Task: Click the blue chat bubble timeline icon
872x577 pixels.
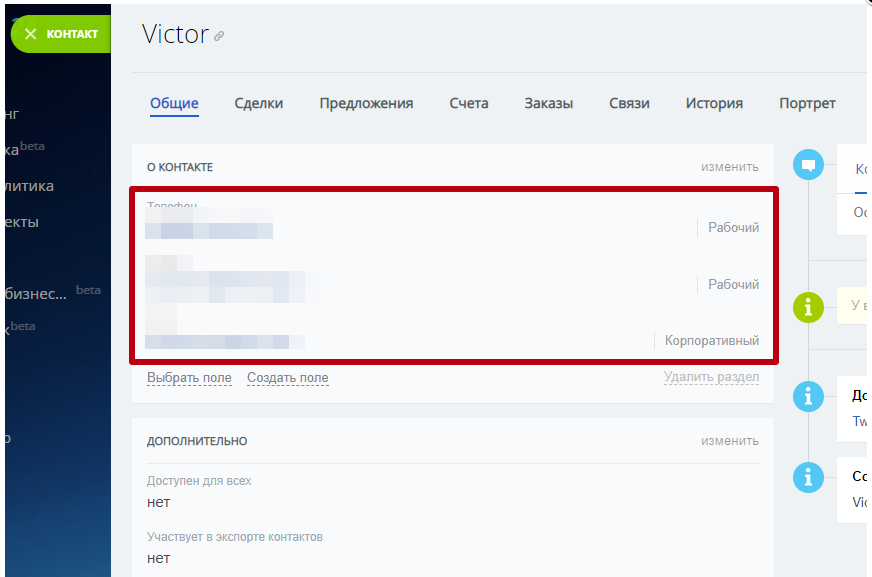Action: pyautogui.click(x=808, y=165)
